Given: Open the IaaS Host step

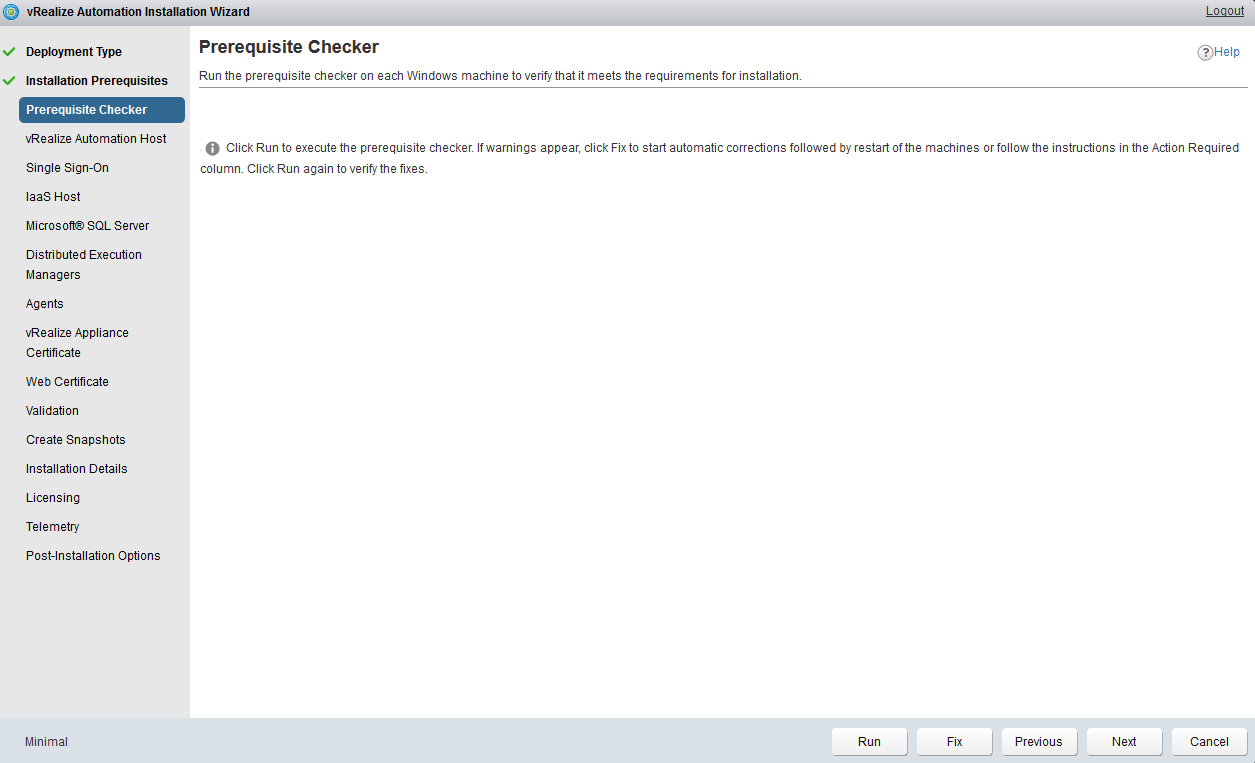Looking at the screenshot, I should coord(53,197).
